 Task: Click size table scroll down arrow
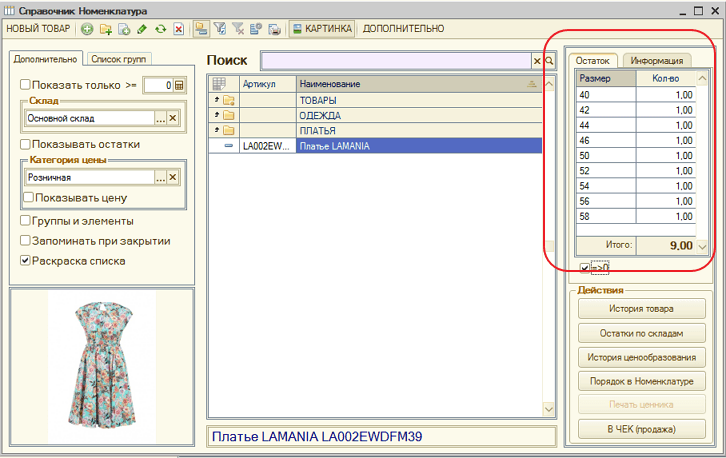coord(702,247)
